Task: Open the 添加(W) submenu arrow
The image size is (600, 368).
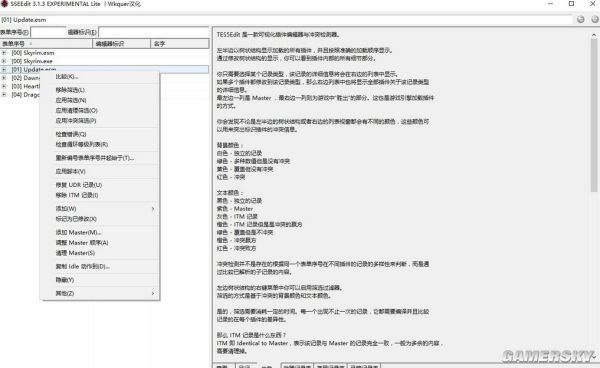Action: pos(153,208)
